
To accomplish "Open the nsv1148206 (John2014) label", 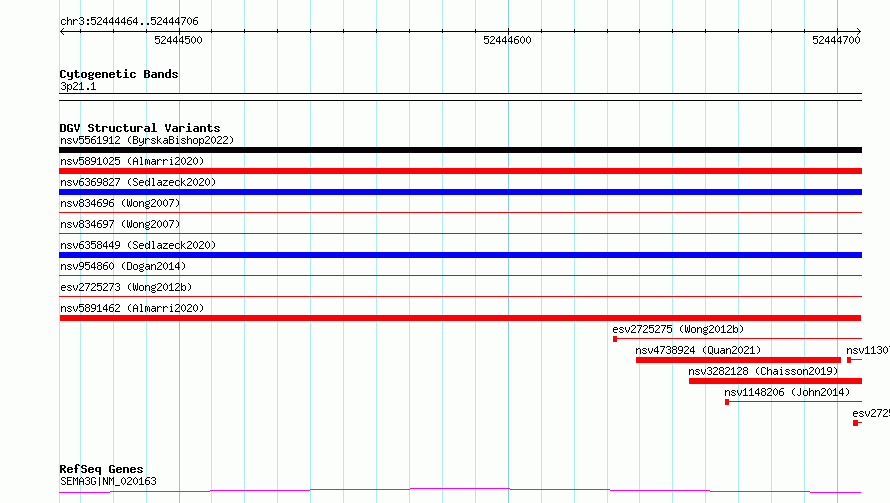I will 787,392.
